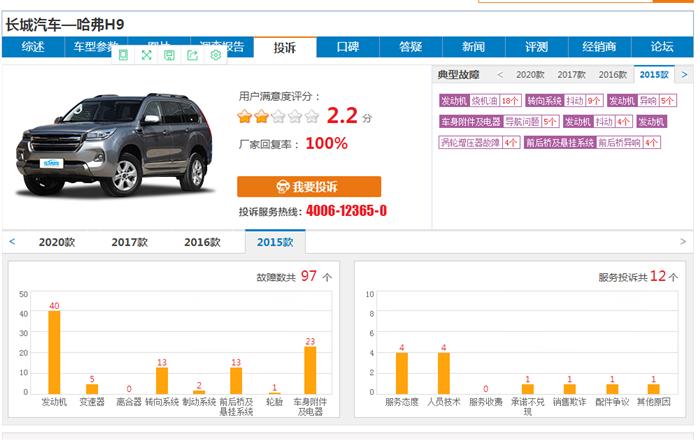Click the hotline number 4006-12365-0
This screenshot has width=700, height=440.
pos(346,211)
